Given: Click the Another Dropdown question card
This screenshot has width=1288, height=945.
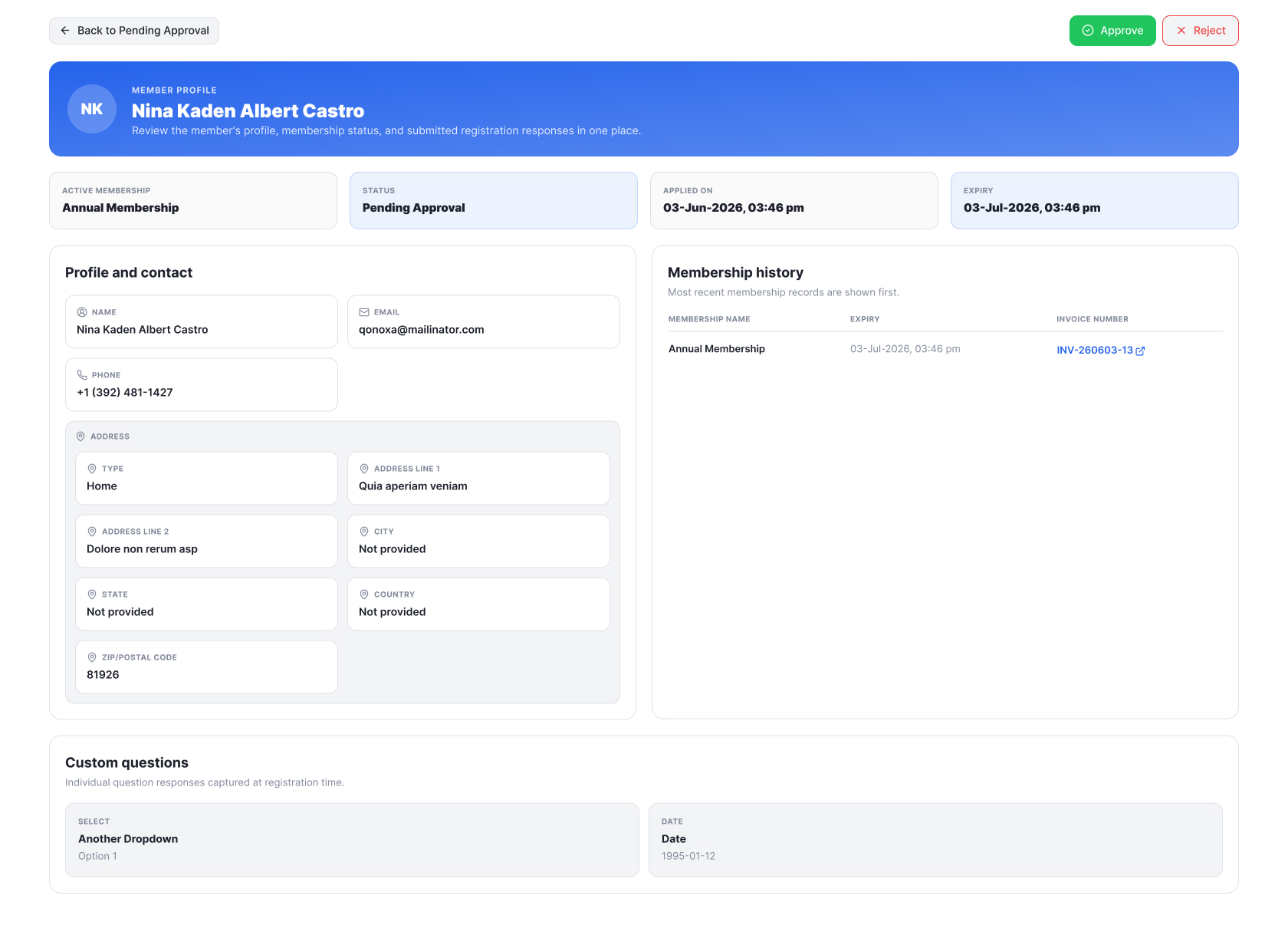Looking at the screenshot, I should [x=352, y=840].
